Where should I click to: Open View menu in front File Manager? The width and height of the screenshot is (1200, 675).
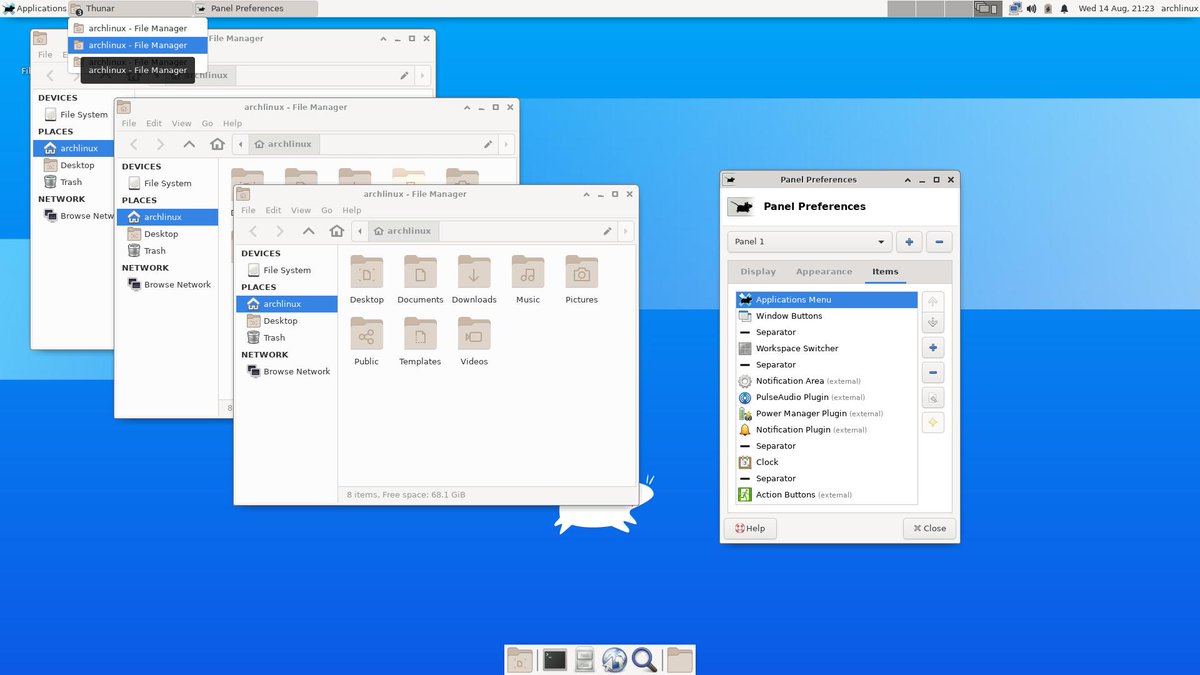(301, 210)
